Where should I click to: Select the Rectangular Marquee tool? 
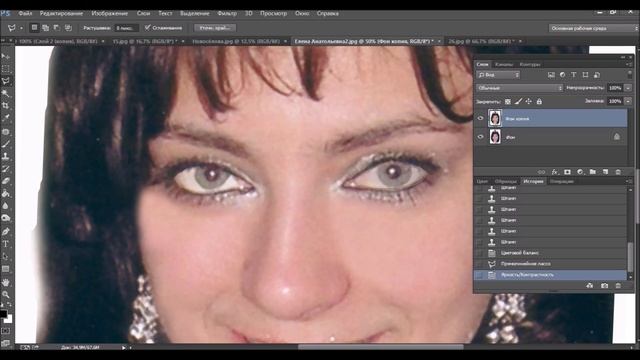tap(6, 68)
